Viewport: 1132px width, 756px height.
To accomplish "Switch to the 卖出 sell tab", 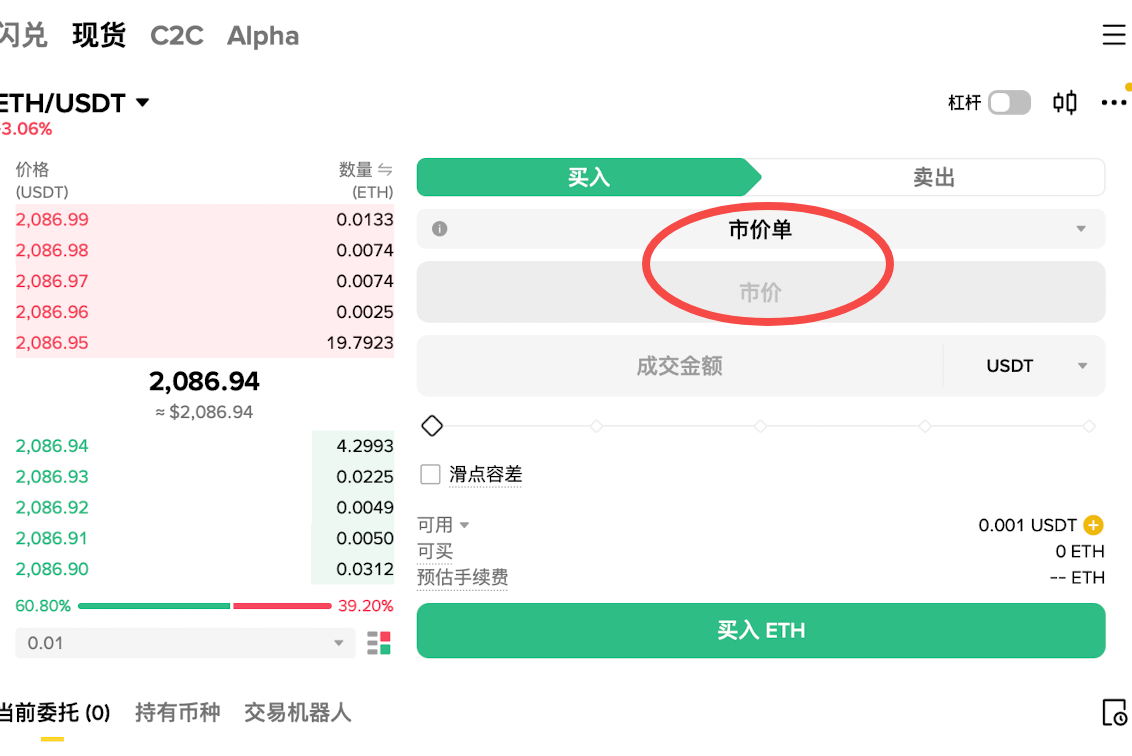I will tap(934, 177).
